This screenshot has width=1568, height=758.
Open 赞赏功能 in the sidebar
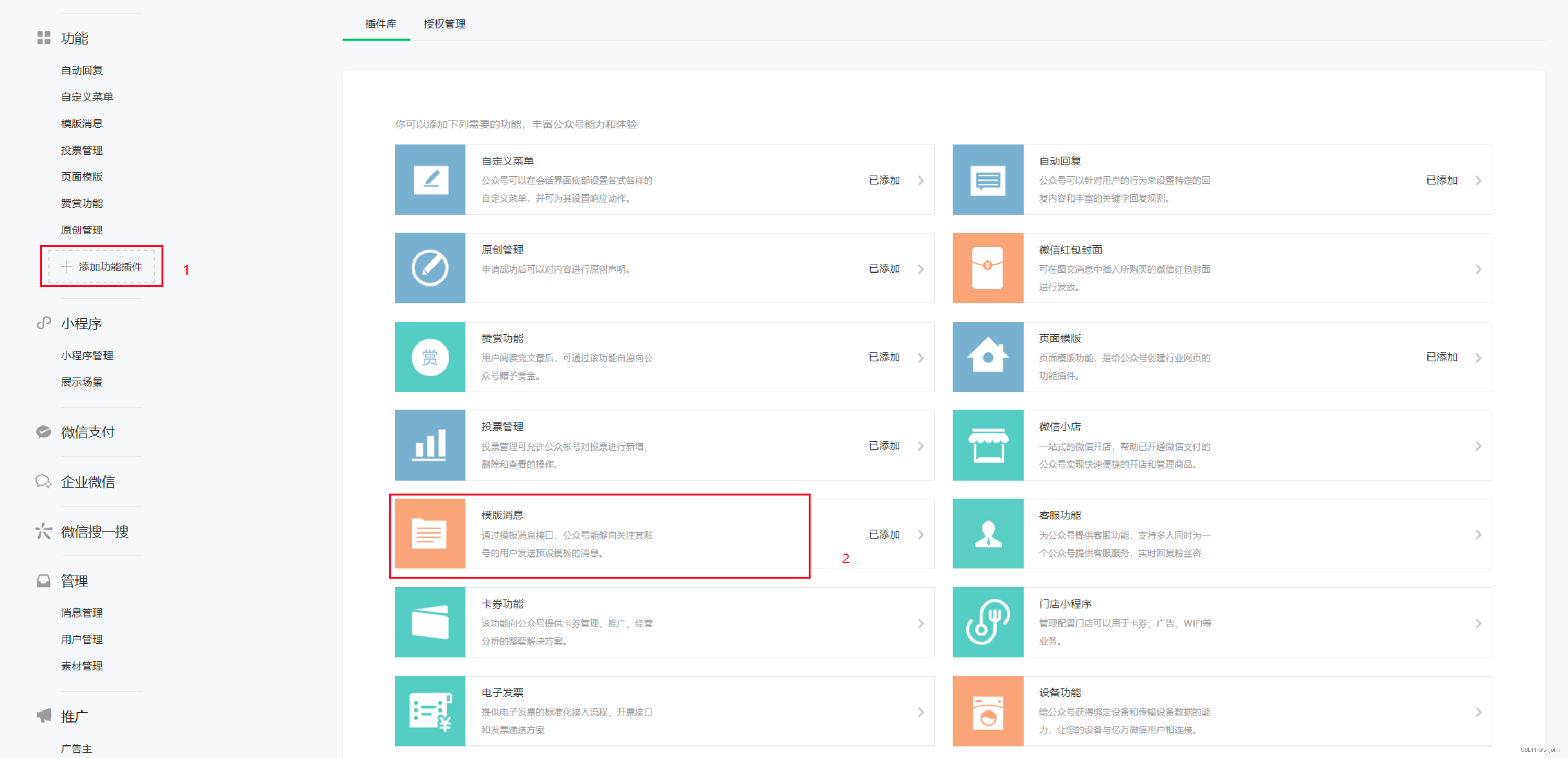(x=81, y=203)
